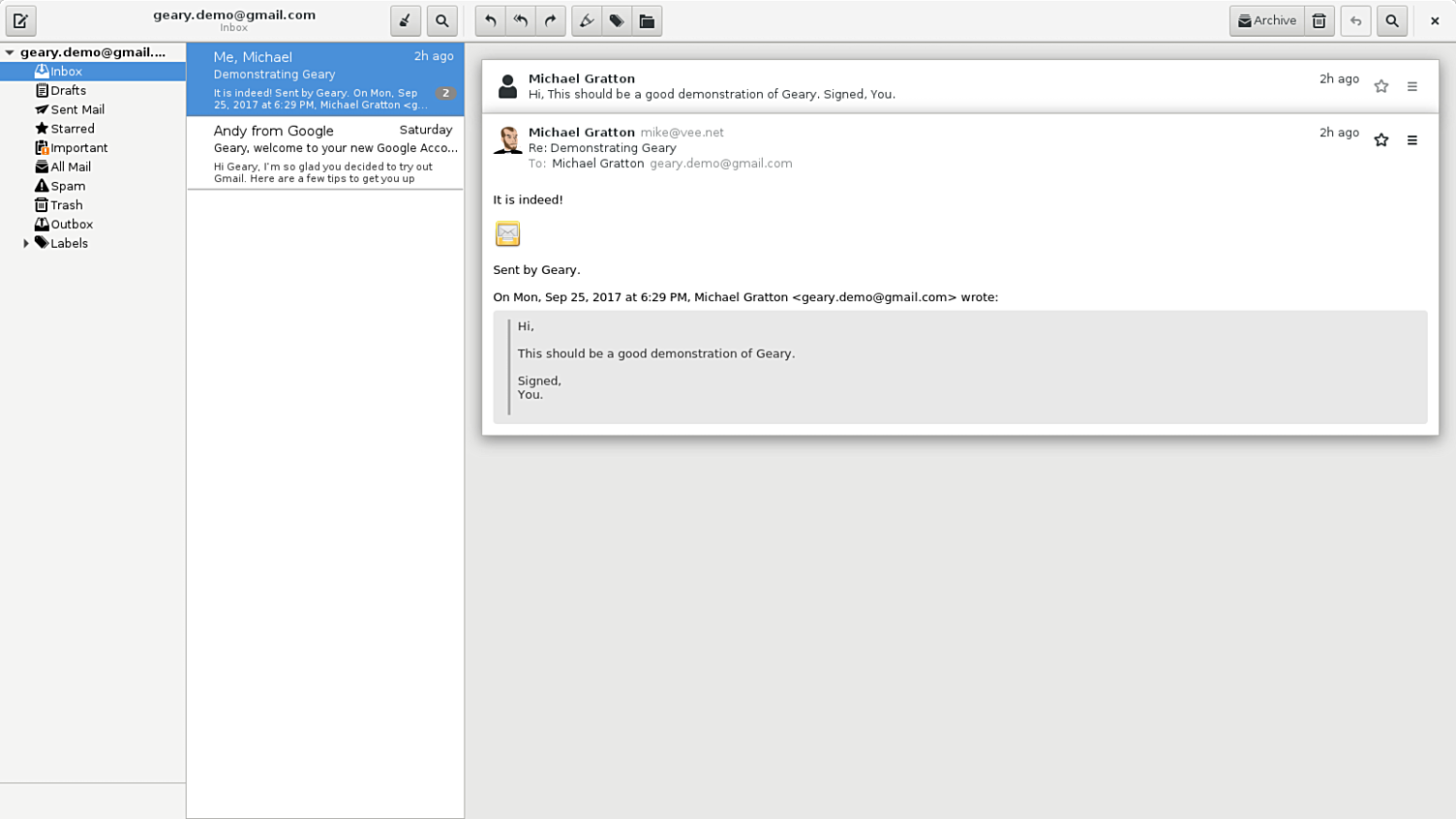
Task: Click the embedded envelope image attachment
Action: tap(507, 233)
